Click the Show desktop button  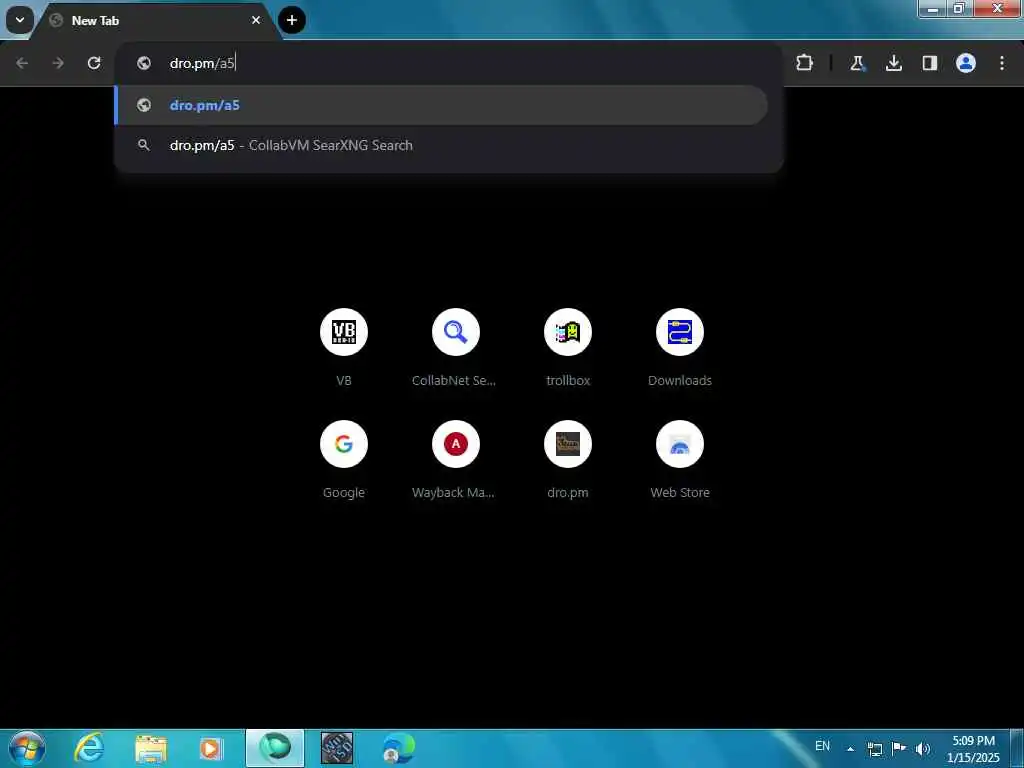click(1017, 748)
